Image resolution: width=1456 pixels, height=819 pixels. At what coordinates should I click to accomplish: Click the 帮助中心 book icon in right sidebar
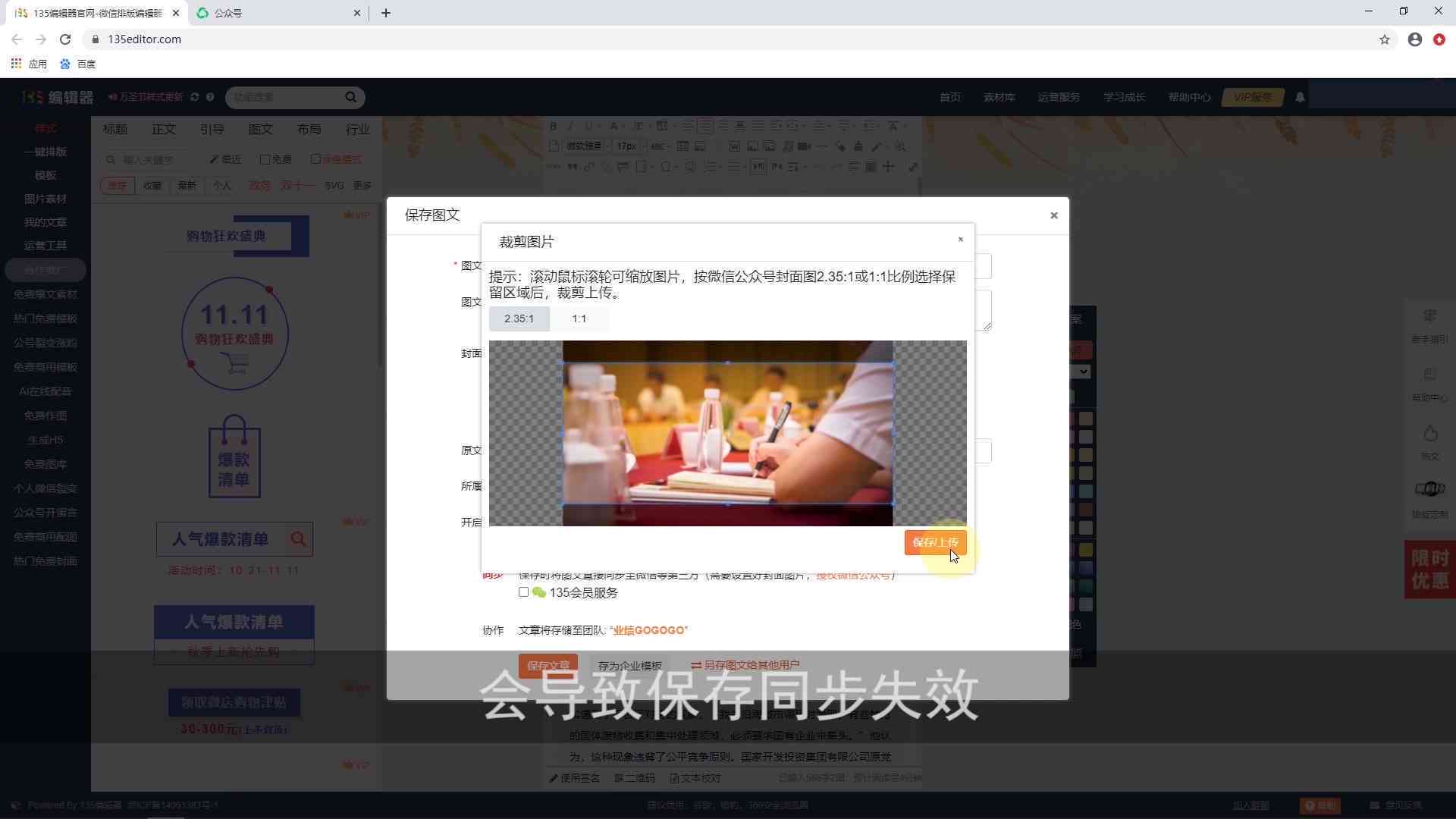[x=1429, y=375]
